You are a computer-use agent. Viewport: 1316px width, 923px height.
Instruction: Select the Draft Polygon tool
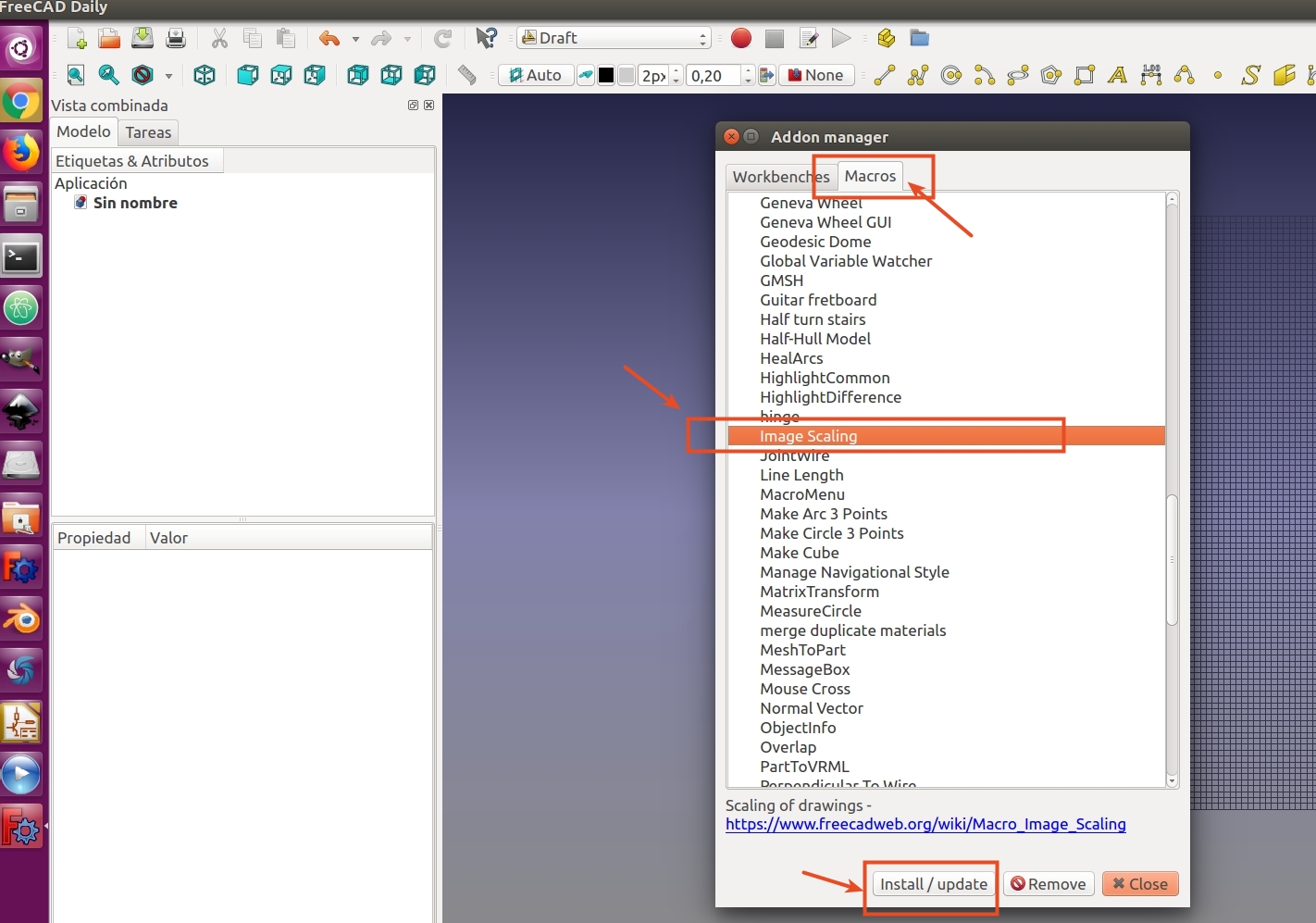click(x=1051, y=75)
